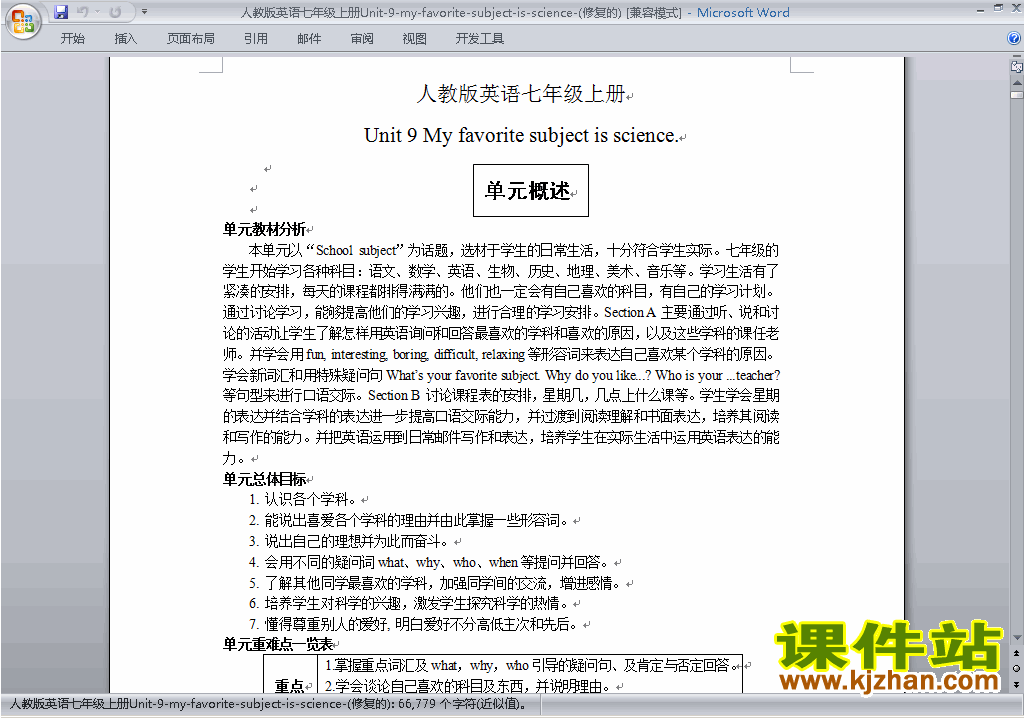Open the 邮件 ribbon tab
Screen dimensions: 1024x718
tap(309, 39)
